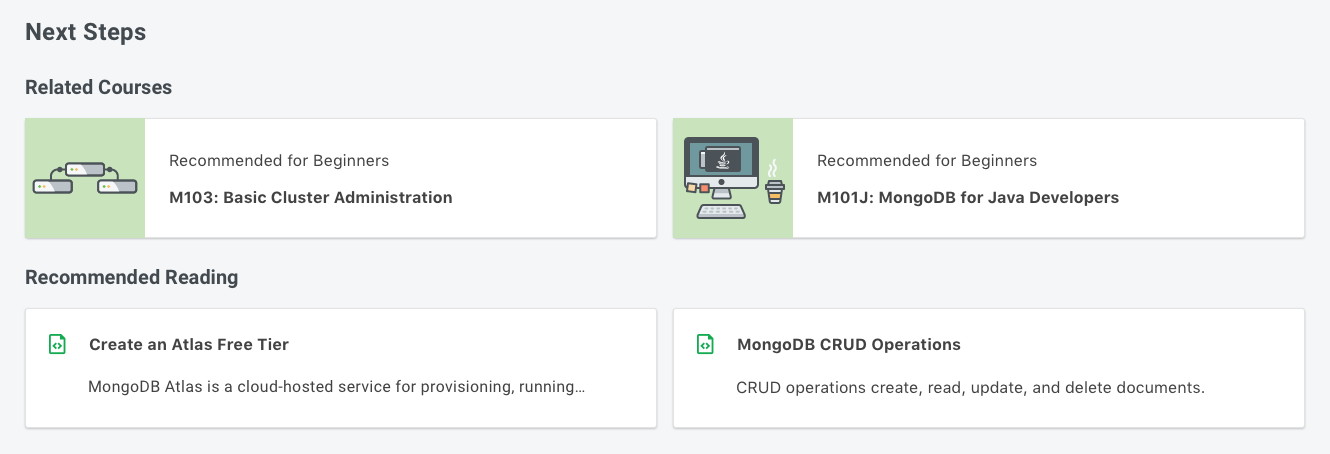
Task: Click the code document icon beside Atlas Free Tier
Action: tap(58, 344)
